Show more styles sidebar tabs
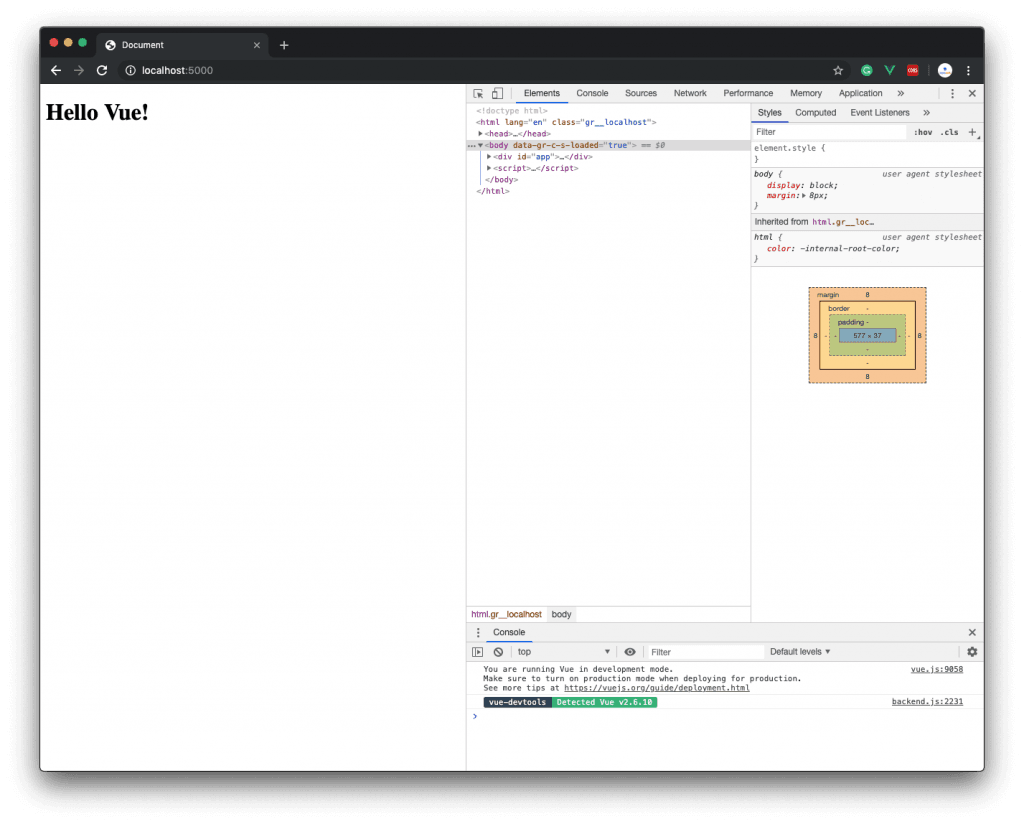 click(x=926, y=112)
